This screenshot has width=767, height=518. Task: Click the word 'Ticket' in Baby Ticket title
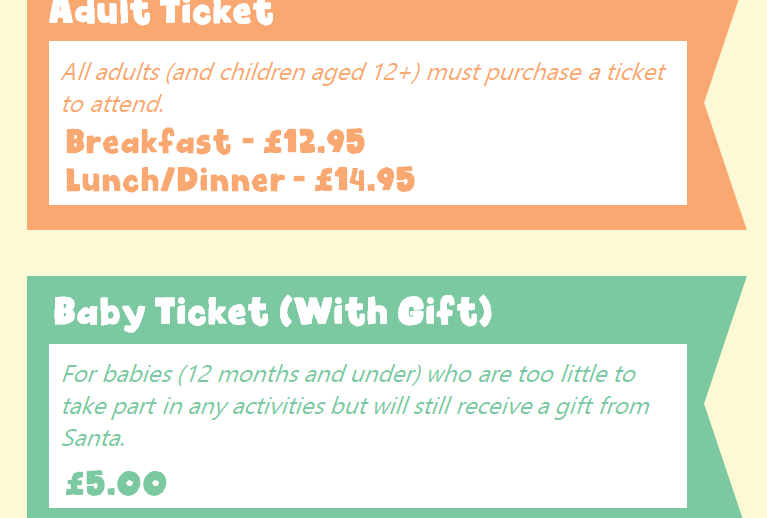pos(212,311)
